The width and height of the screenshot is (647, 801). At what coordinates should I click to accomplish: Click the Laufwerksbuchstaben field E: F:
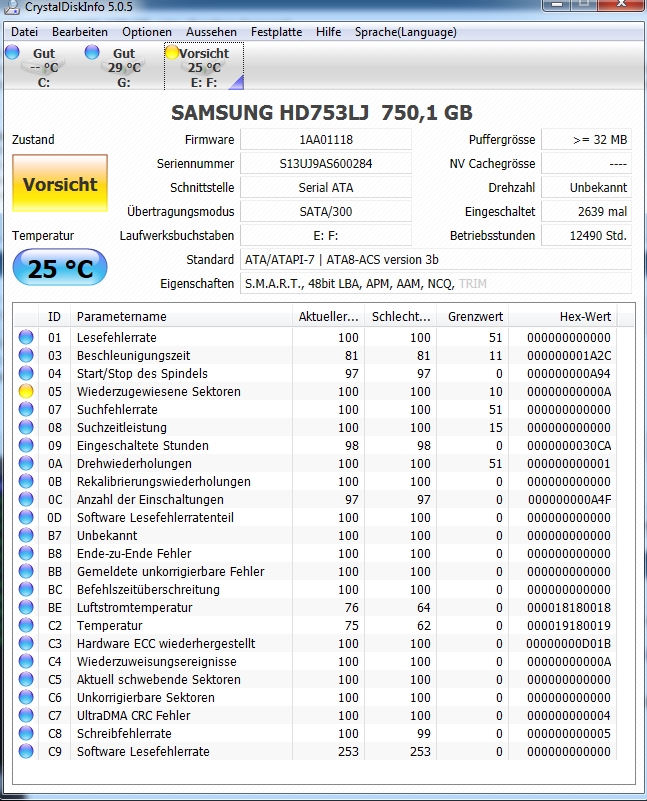point(326,235)
